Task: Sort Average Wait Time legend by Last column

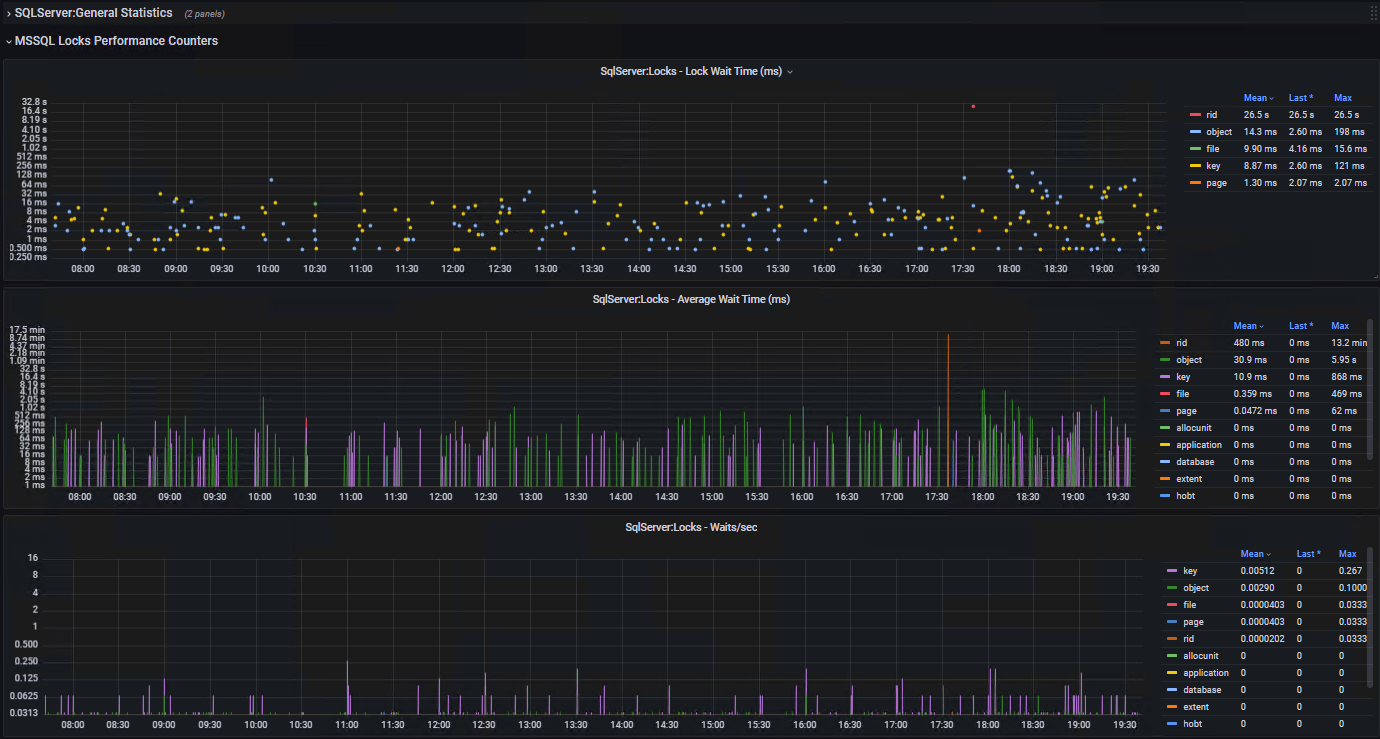Action: (1299, 326)
